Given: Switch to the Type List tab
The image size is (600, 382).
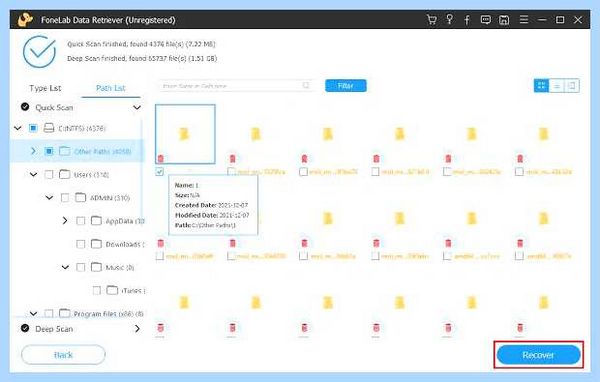Looking at the screenshot, I should [45, 88].
